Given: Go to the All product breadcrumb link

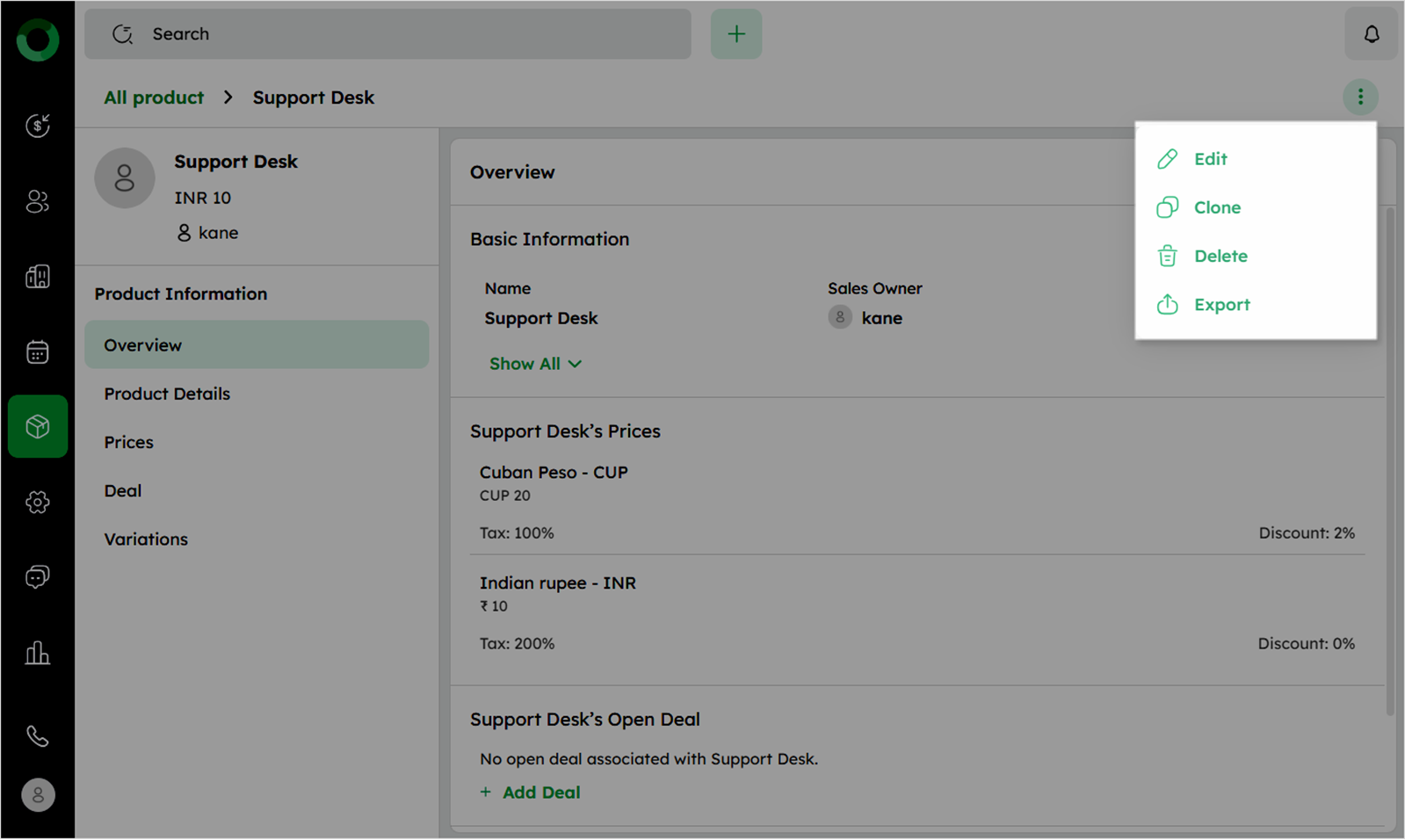Looking at the screenshot, I should 154,98.
